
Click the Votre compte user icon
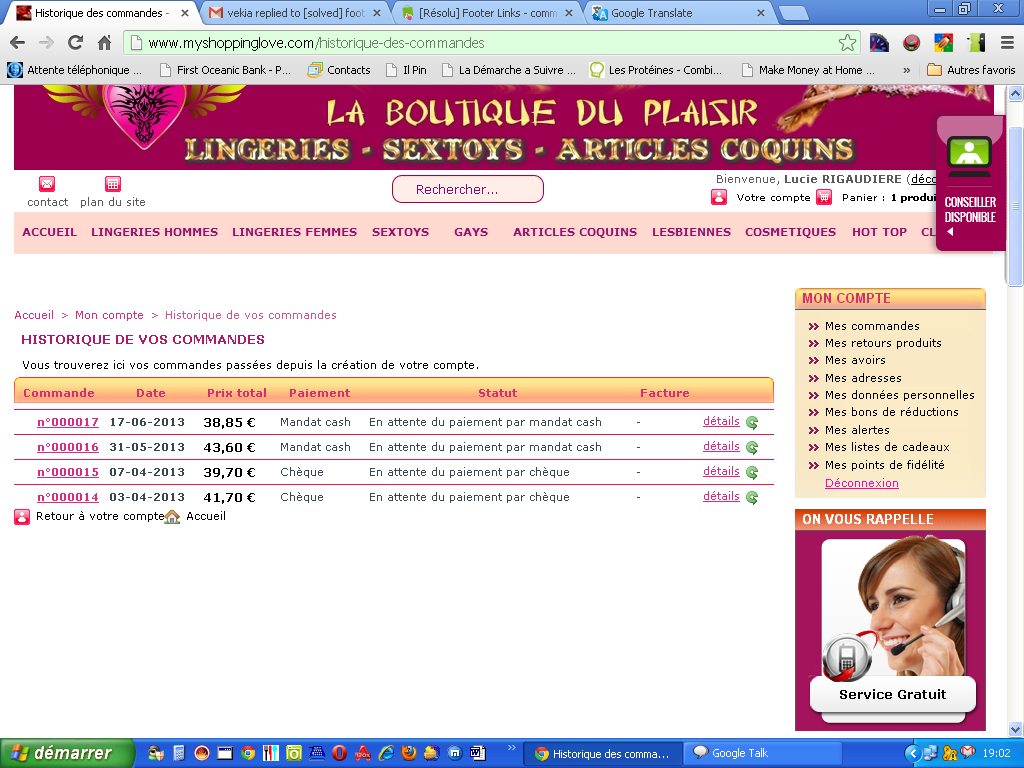click(x=719, y=197)
